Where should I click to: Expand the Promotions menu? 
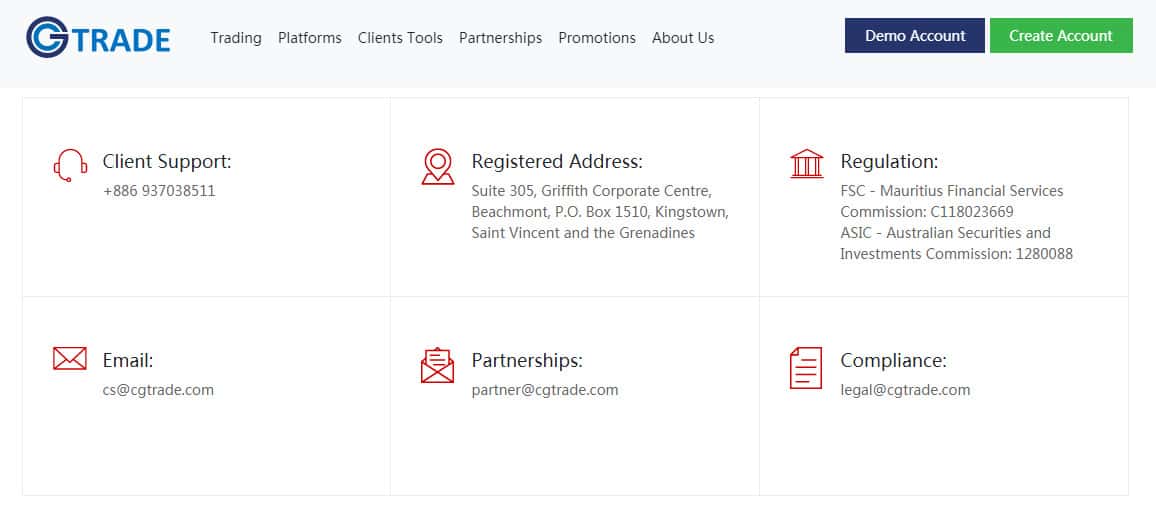click(597, 38)
